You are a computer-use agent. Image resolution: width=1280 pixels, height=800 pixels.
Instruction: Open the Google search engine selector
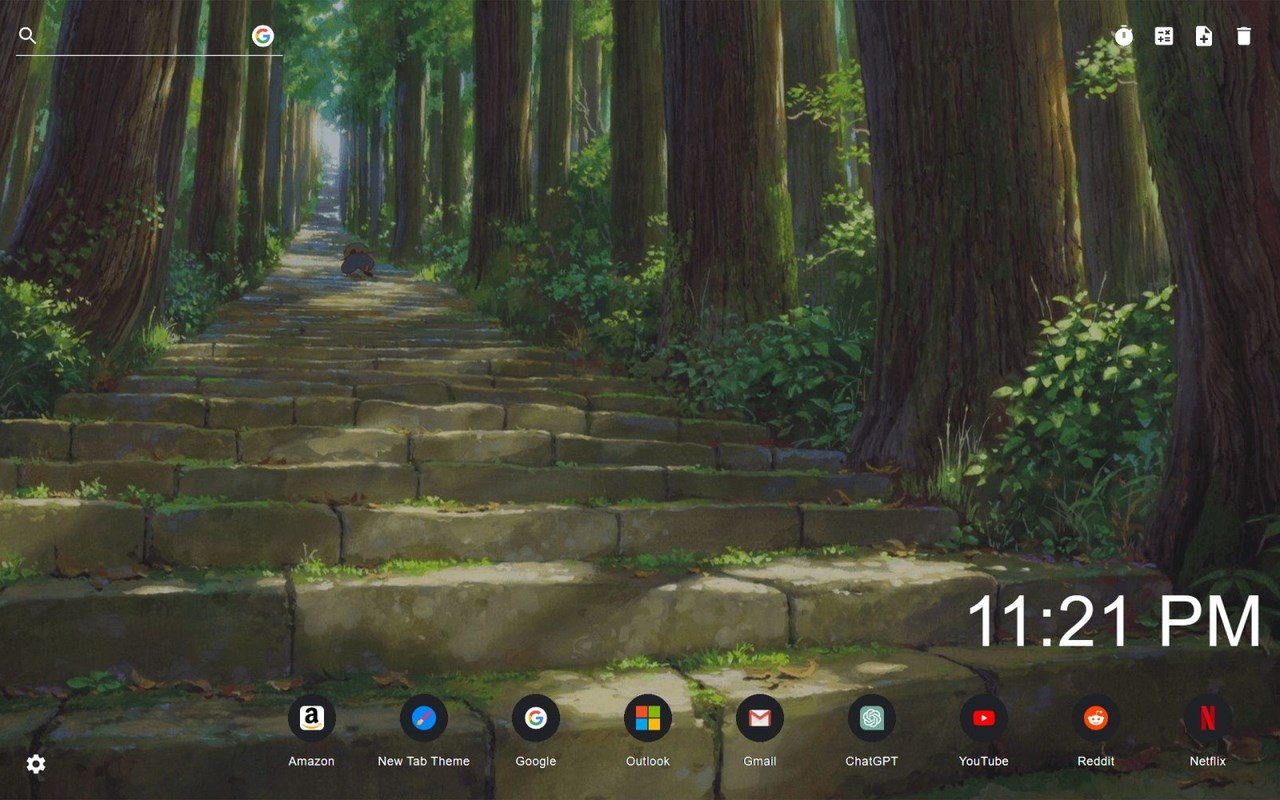point(263,36)
